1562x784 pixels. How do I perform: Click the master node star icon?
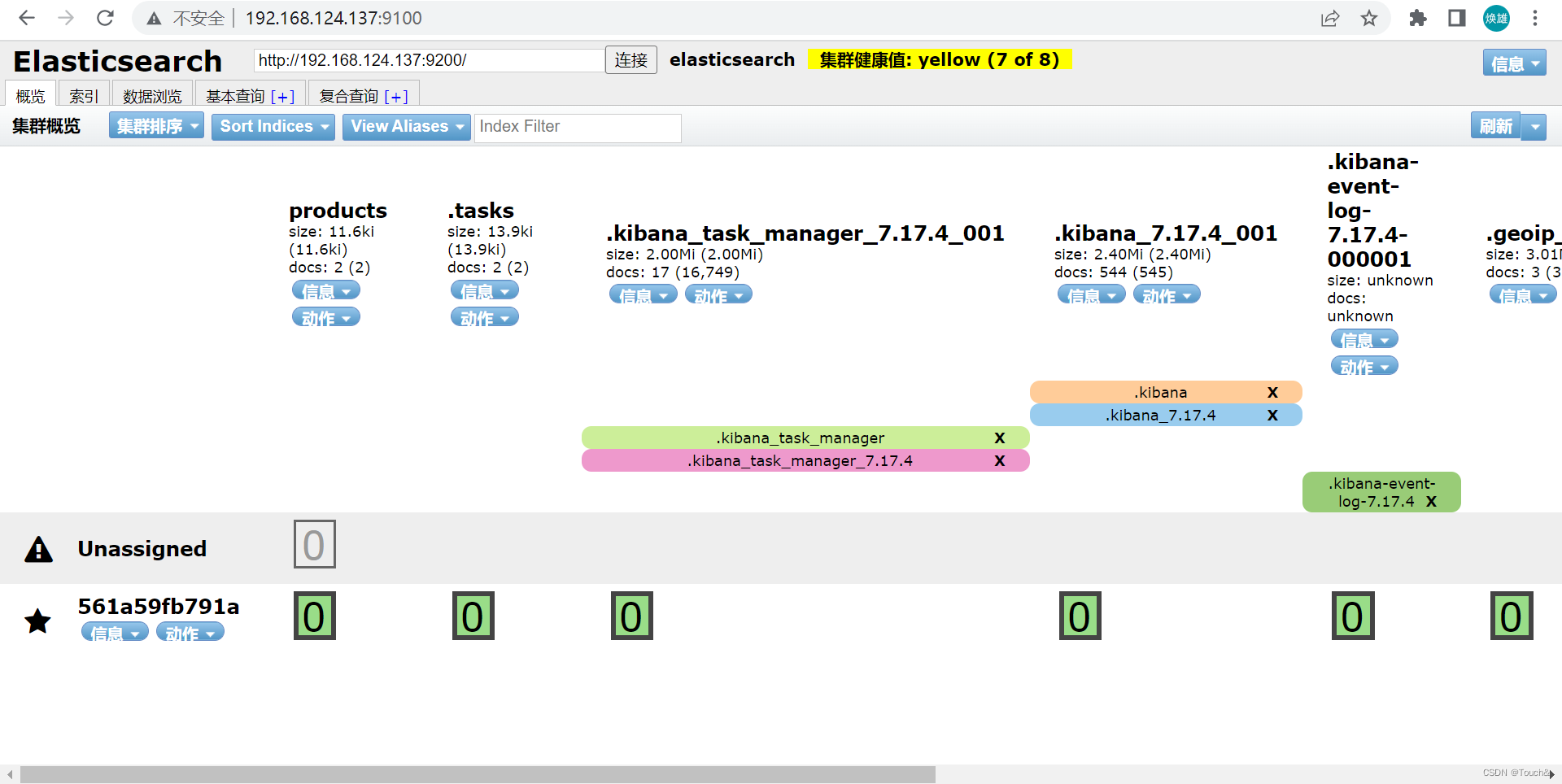pyautogui.click(x=37, y=621)
